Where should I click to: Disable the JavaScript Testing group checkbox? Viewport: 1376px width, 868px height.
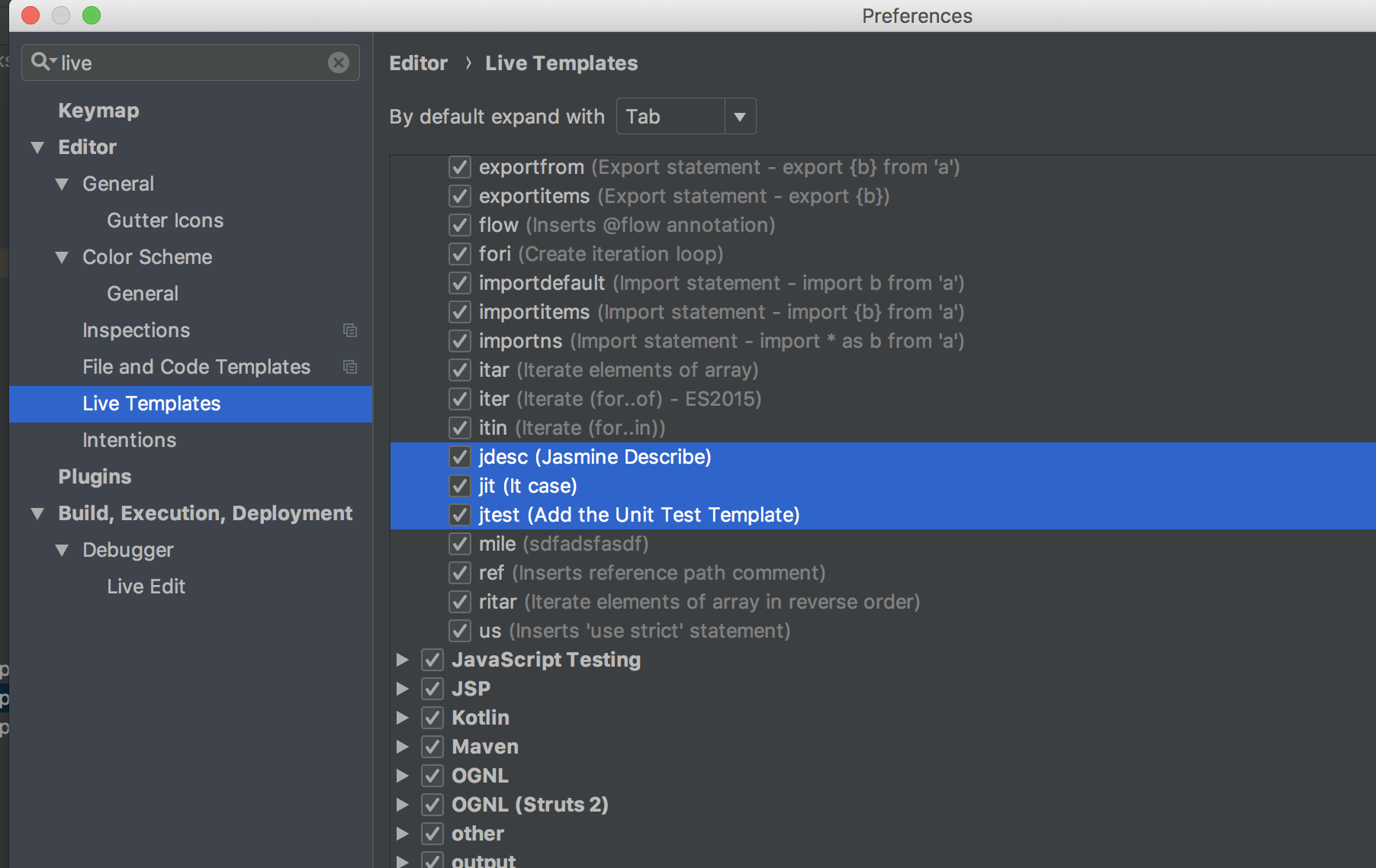tap(432, 660)
